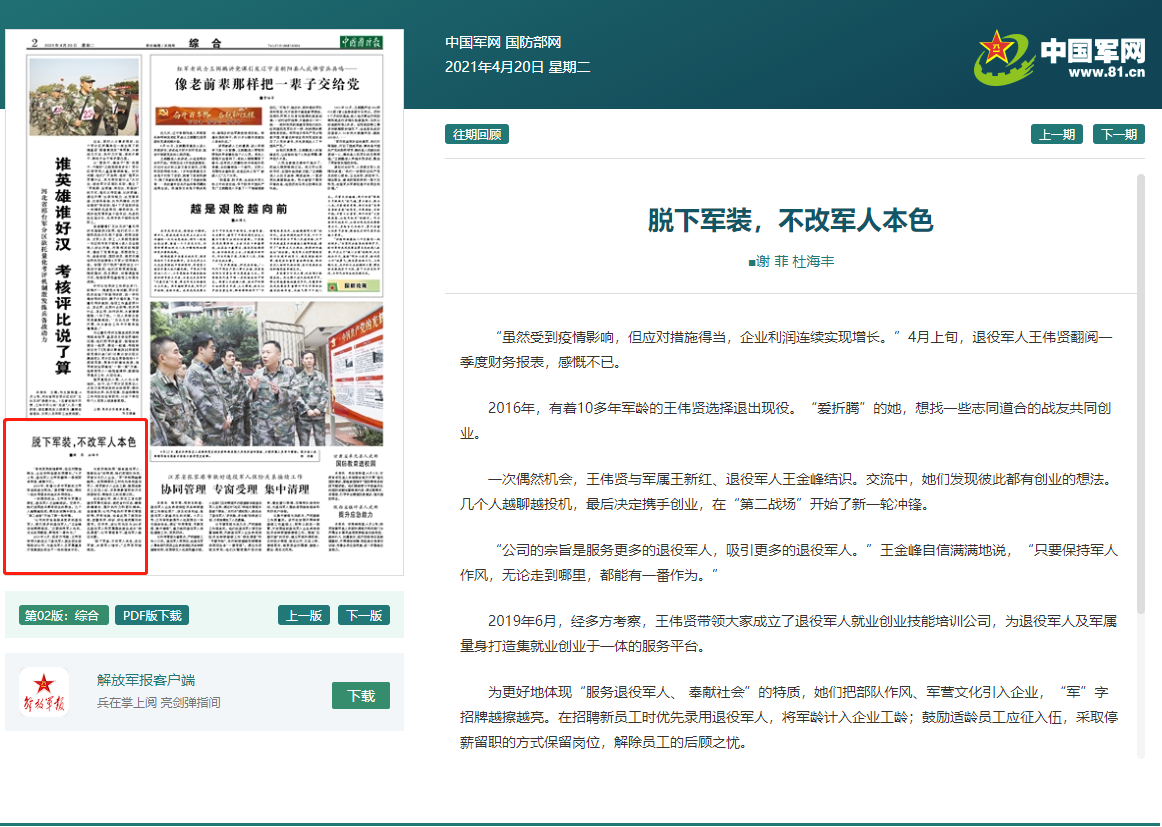Select the 脱下军装,不改军人本色 article on page thumbnail
Viewport: 1162px width, 827px height.
(x=76, y=496)
